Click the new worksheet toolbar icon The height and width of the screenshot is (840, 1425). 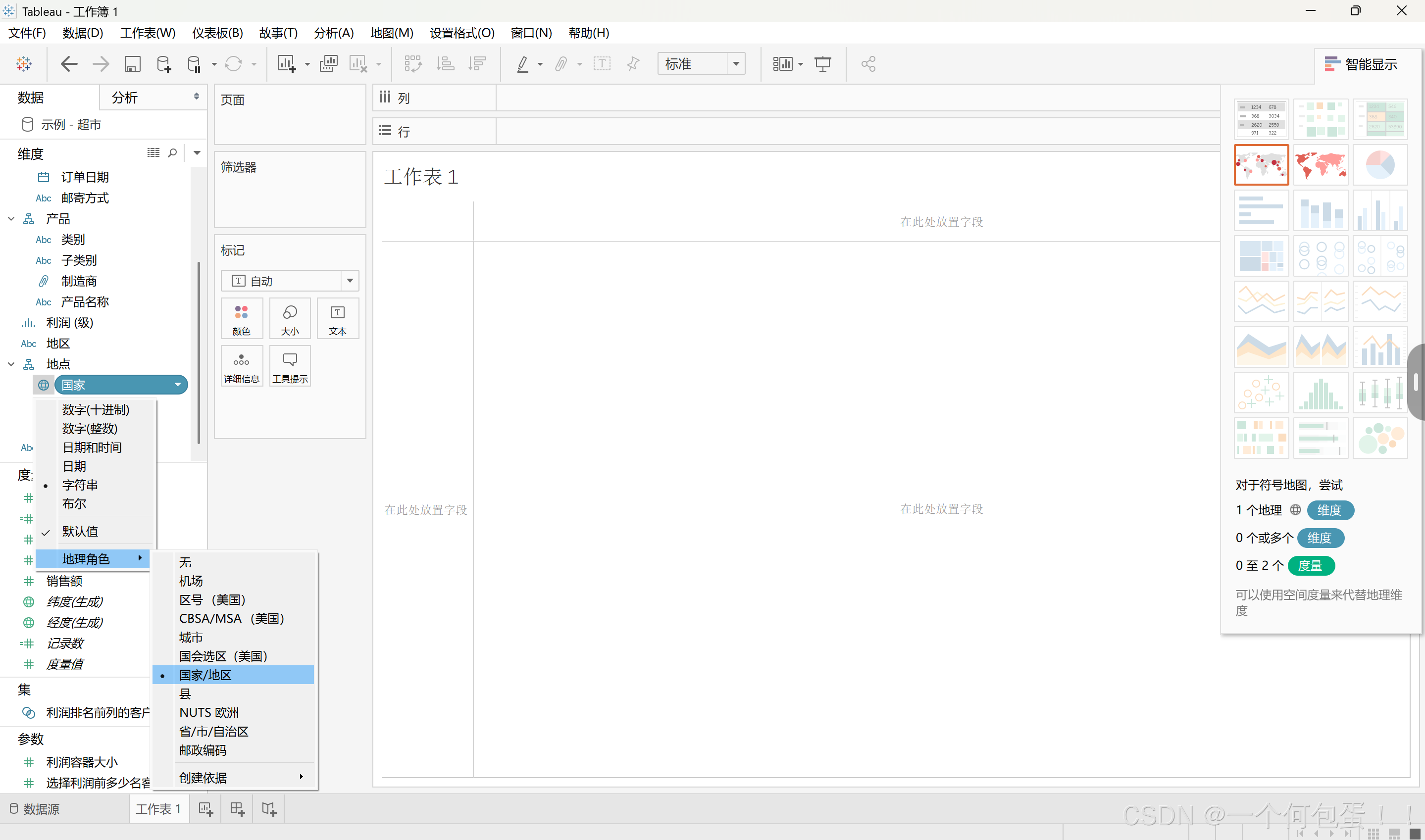point(287,64)
